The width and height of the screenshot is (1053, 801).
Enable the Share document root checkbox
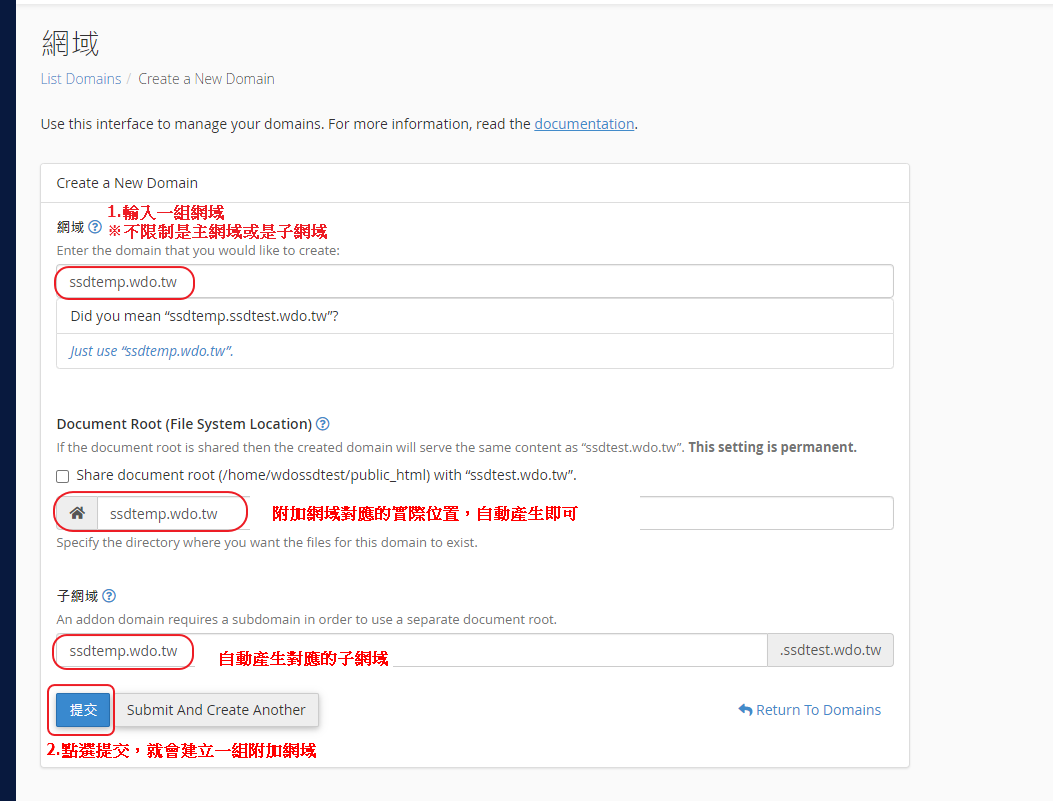click(63, 476)
